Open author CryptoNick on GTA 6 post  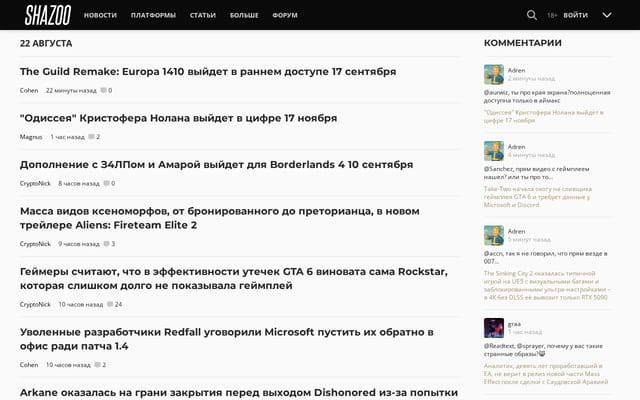pos(35,304)
